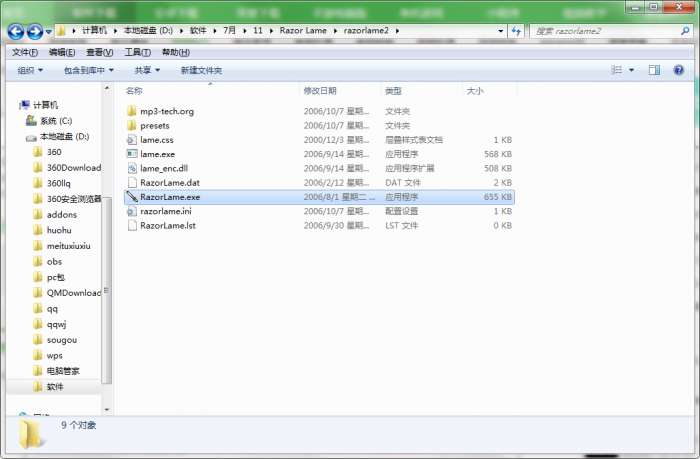Sort by the 类型 column header
Image resolution: width=700 pixels, height=459 pixels.
(393, 91)
